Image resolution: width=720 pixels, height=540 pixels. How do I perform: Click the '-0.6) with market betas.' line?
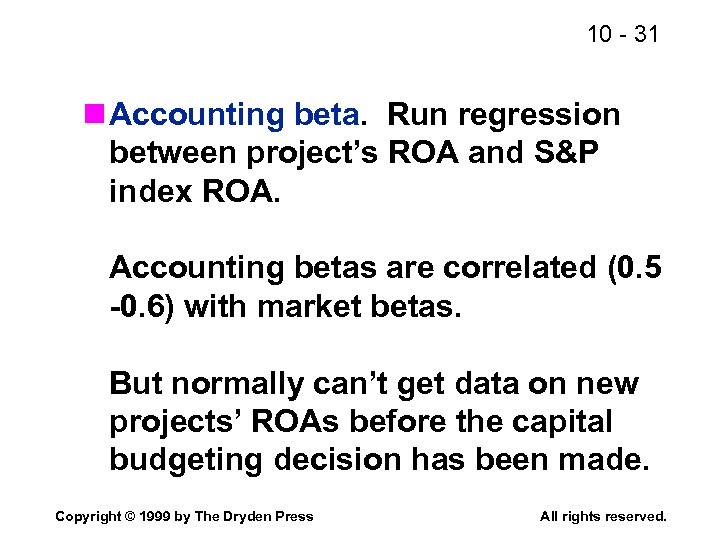click(x=286, y=305)
